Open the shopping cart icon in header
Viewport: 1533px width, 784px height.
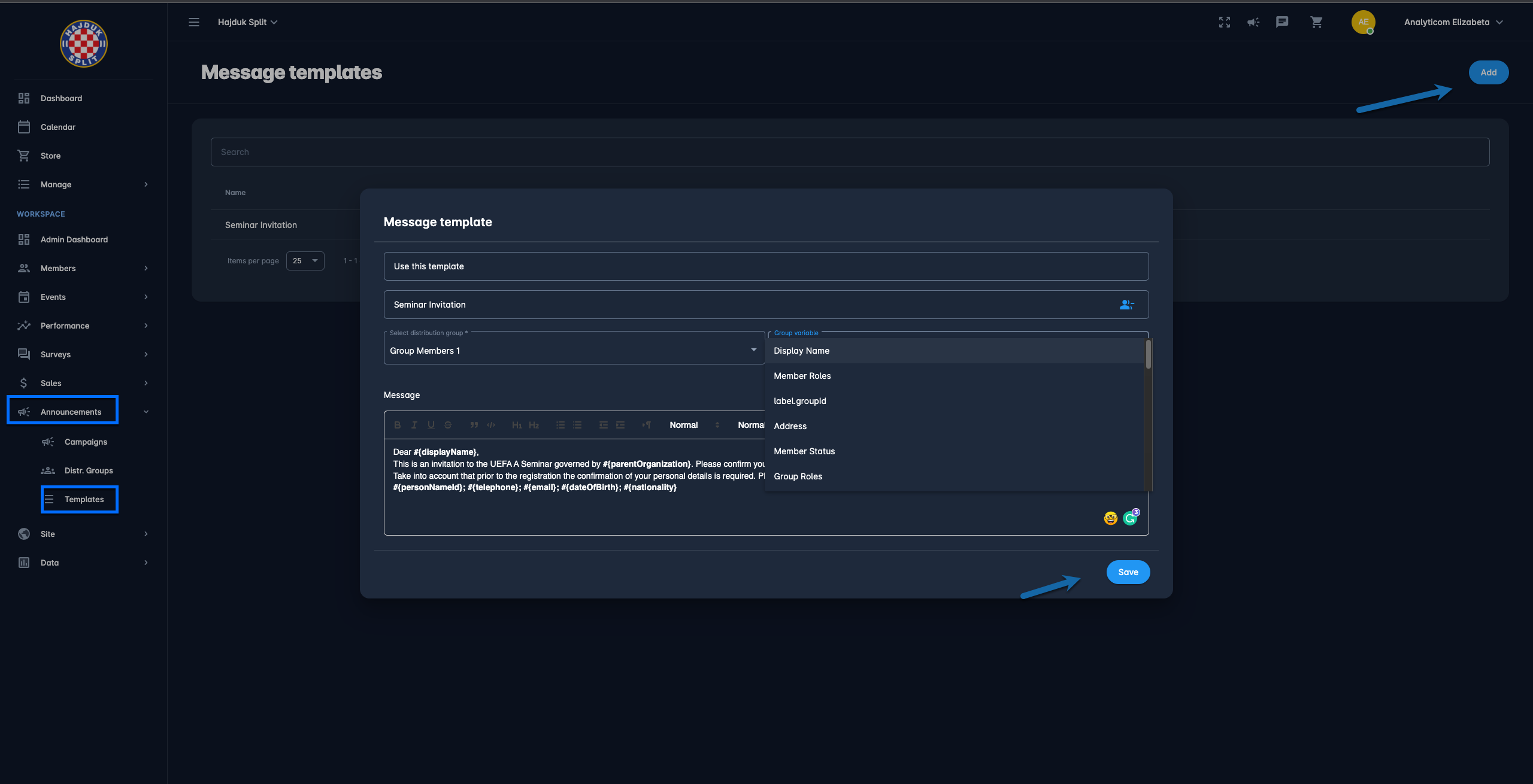point(1316,22)
